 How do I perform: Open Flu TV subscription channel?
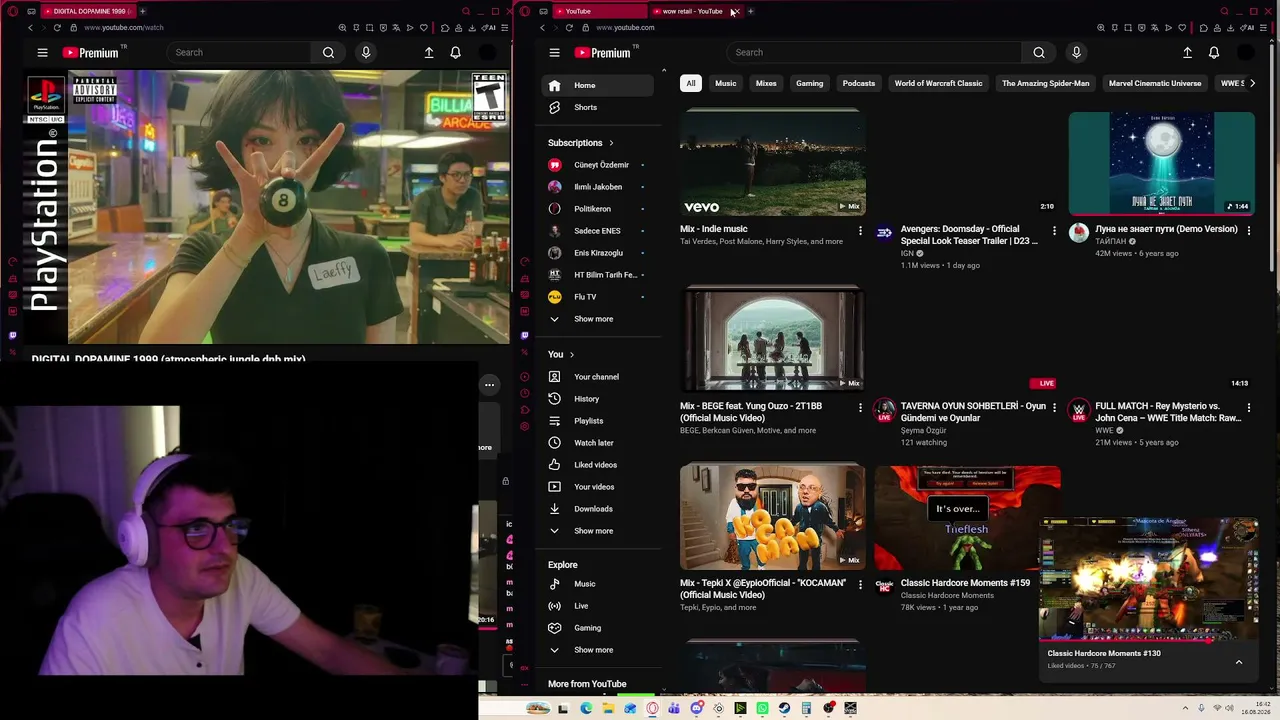click(x=597, y=297)
